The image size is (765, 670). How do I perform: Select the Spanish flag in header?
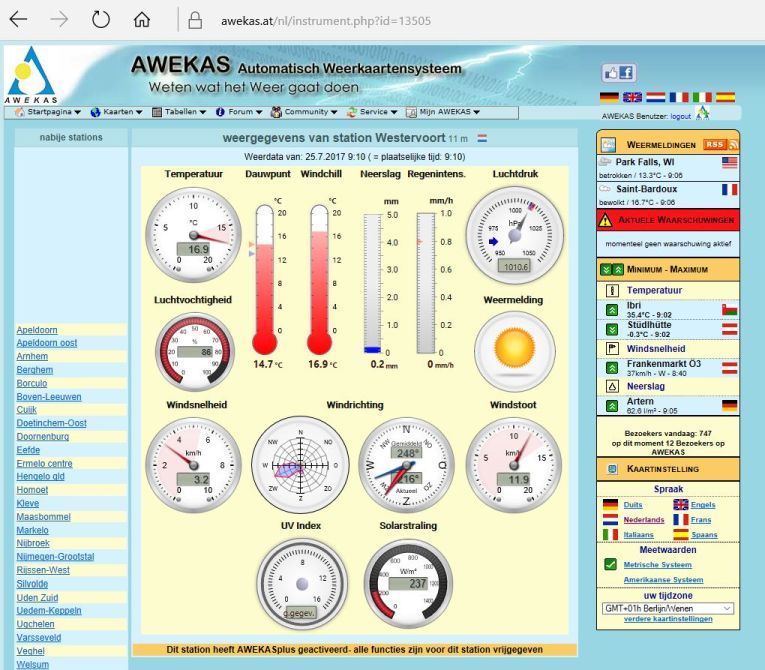click(725, 97)
